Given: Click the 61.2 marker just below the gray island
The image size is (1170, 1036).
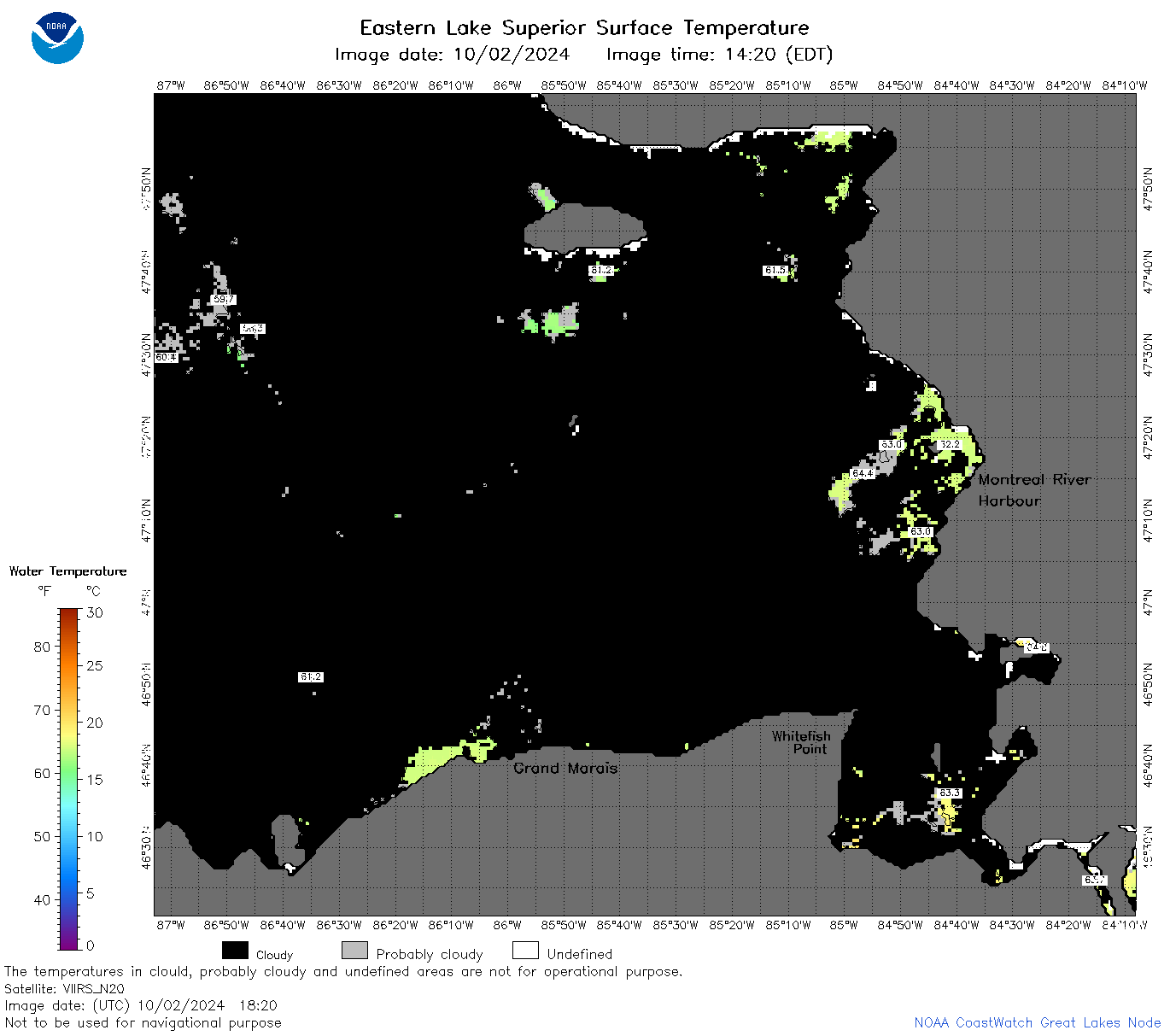Looking at the screenshot, I should [x=601, y=270].
